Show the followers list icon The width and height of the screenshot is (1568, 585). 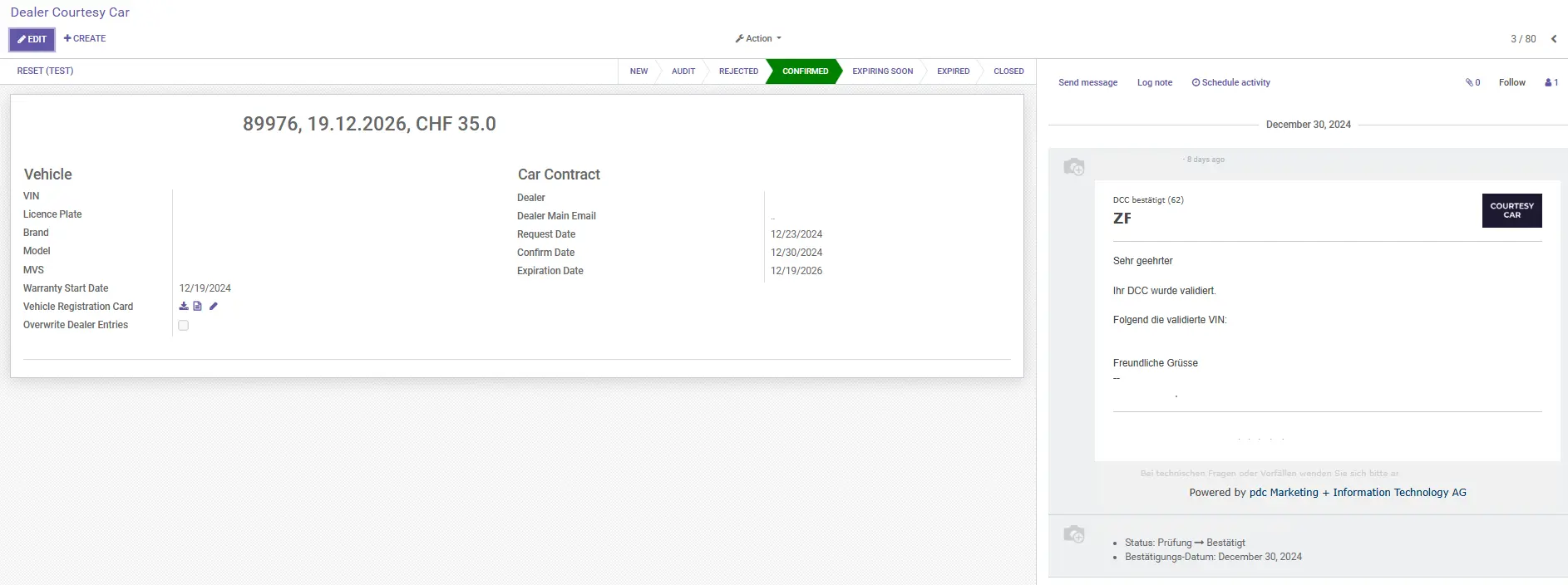pyautogui.click(x=1551, y=82)
